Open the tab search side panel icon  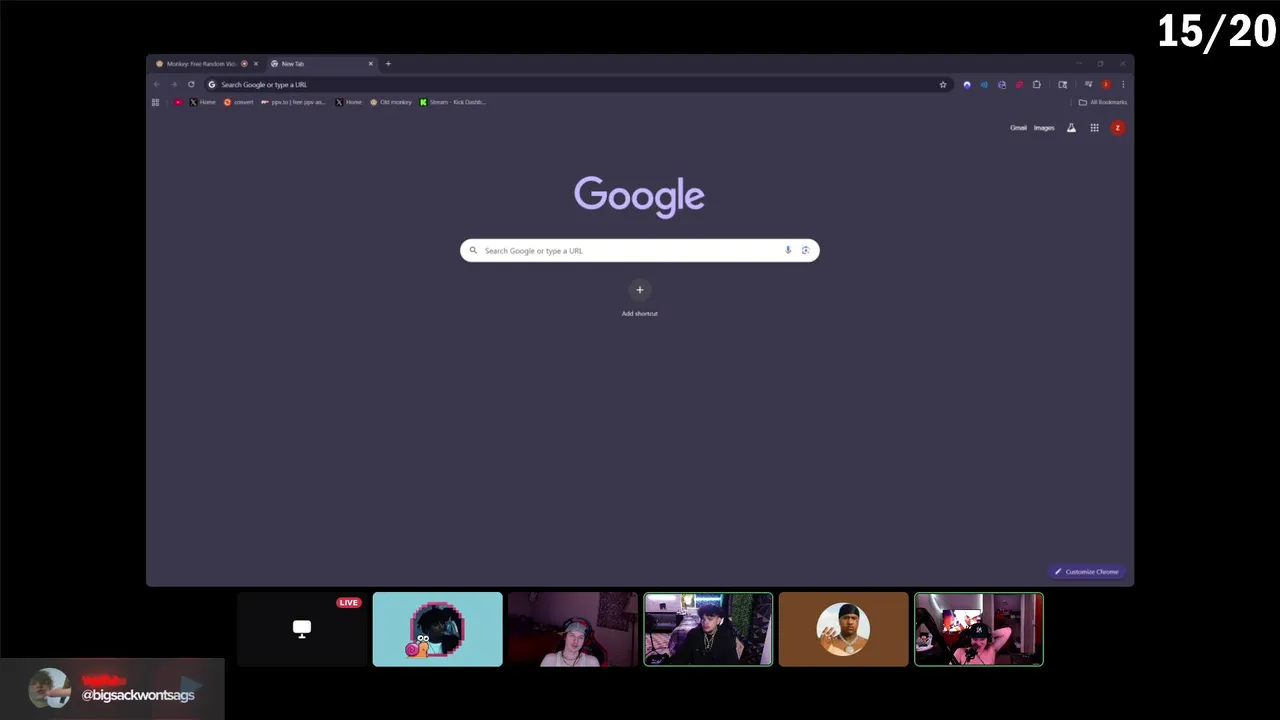(1063, 84)
